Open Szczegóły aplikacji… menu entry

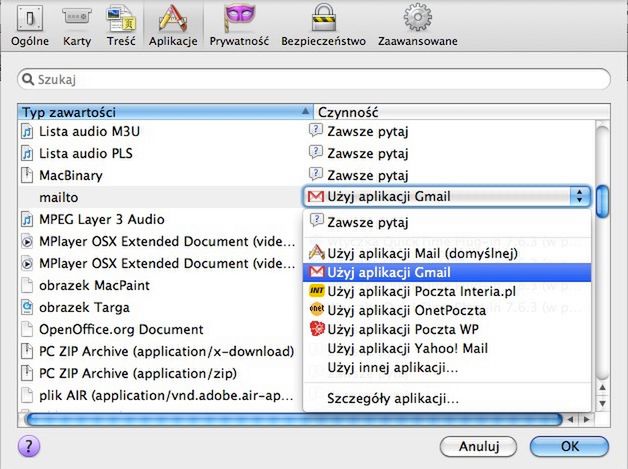tap(447, 399)
